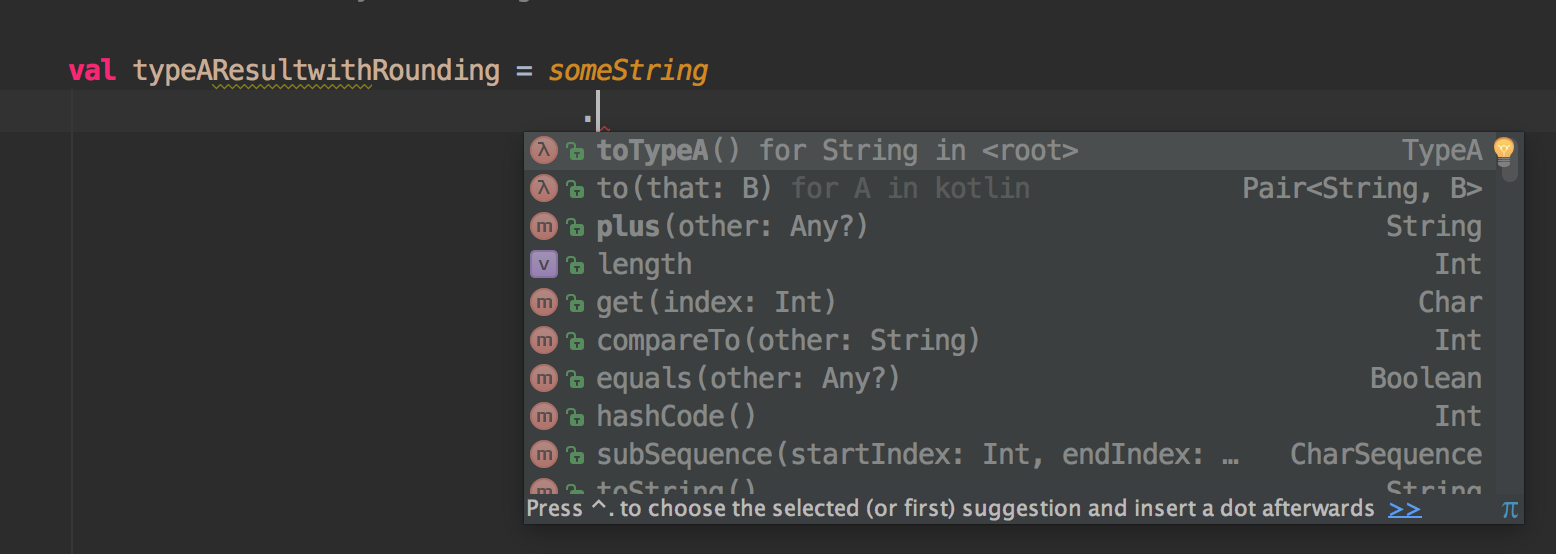Image resolution: width=1556 pixels, height=554 pixels.
Task: Click the green lock icon beside equals
Action: [x=575, y=379]
